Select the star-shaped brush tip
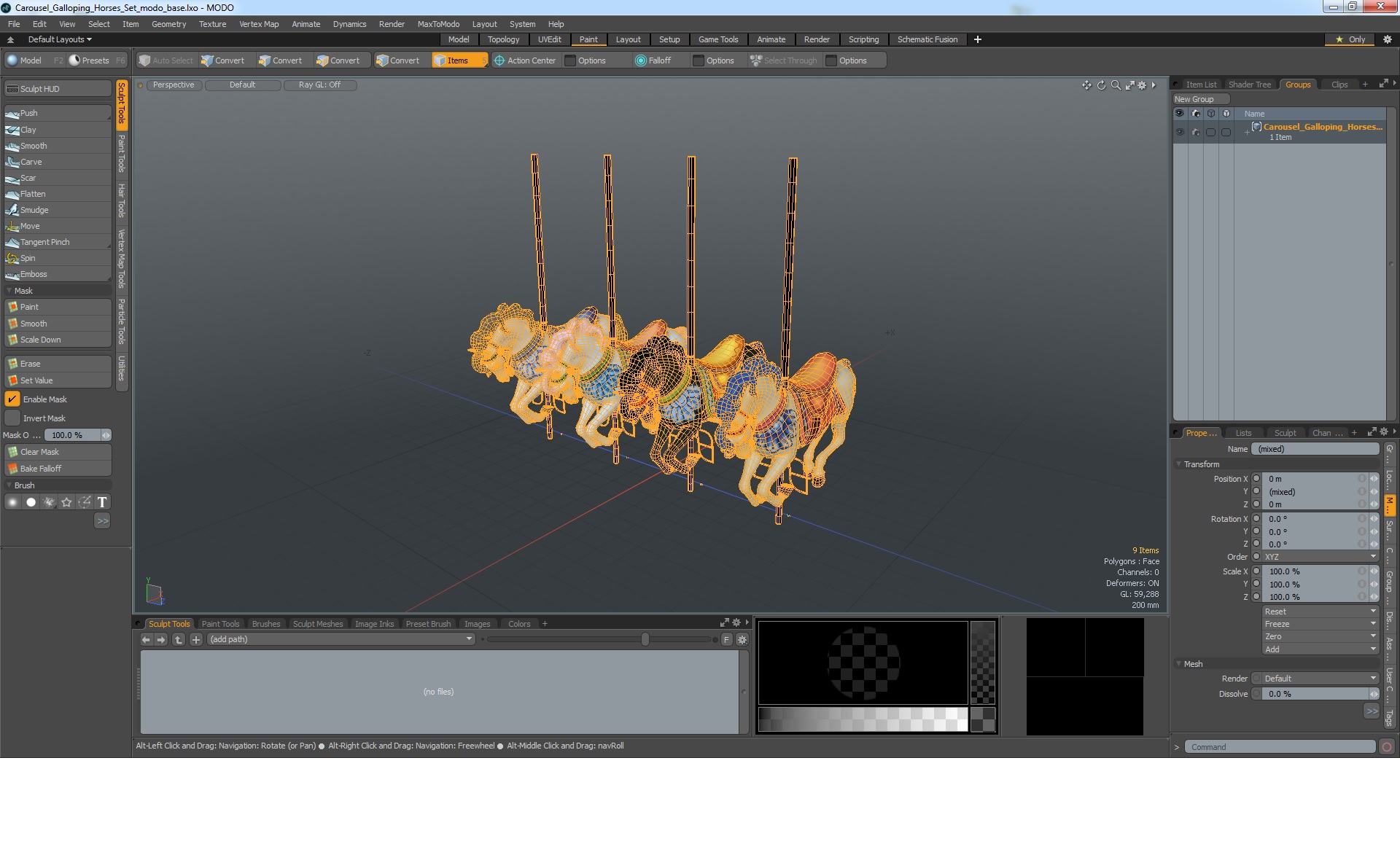 point(67,502)
